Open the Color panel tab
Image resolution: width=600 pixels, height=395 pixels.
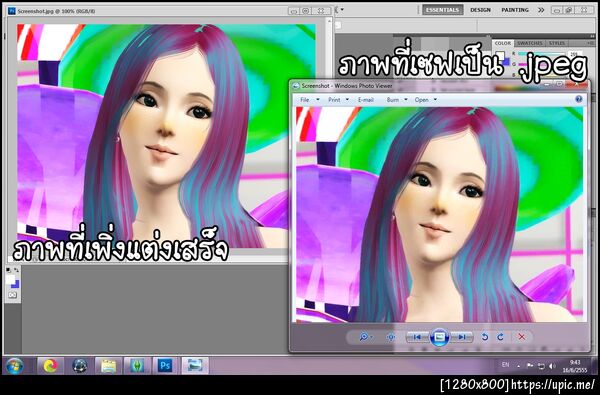point(503,43)
